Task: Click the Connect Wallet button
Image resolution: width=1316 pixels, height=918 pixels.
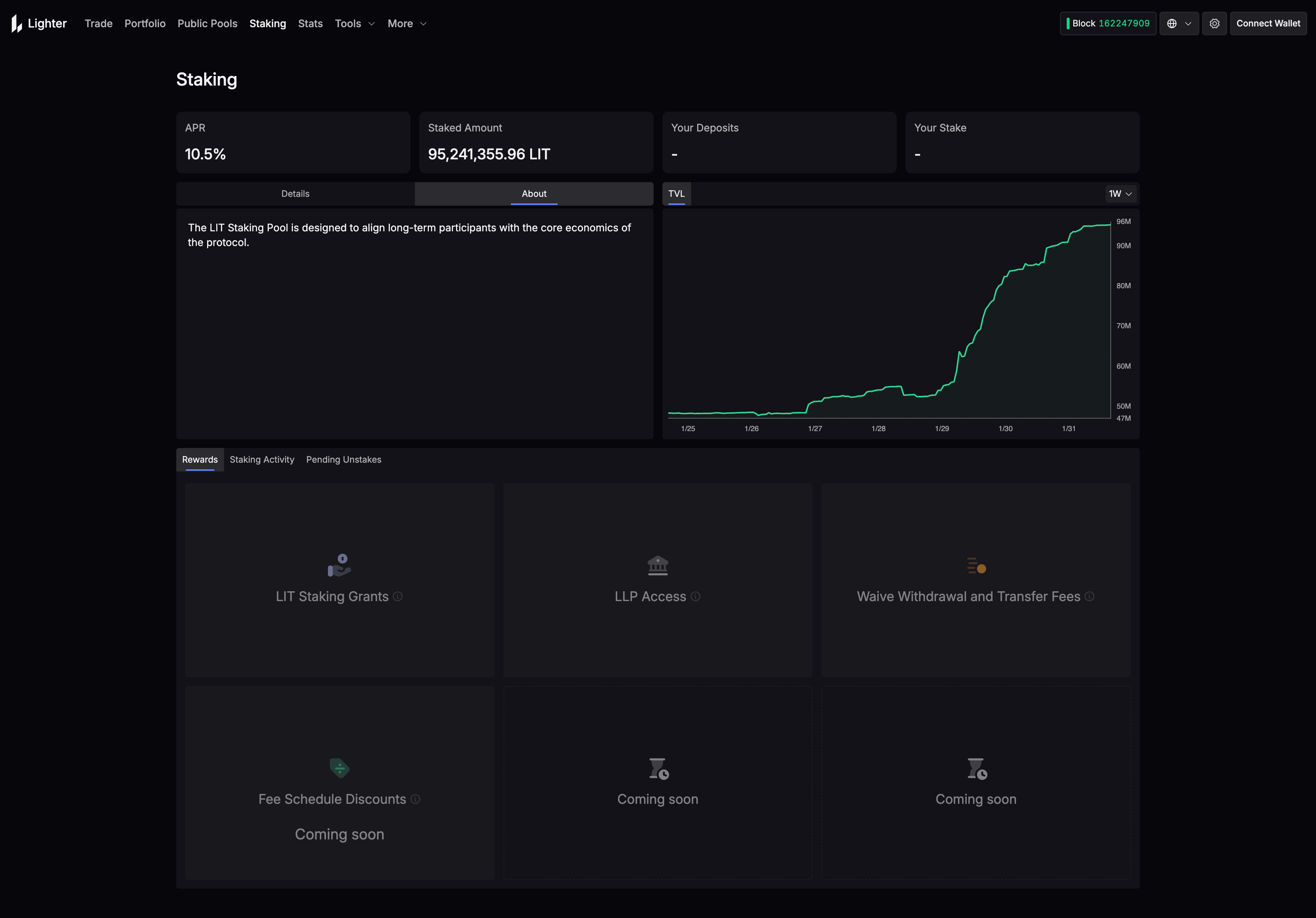Action: pyautogui.click(x=1268, y=24)
